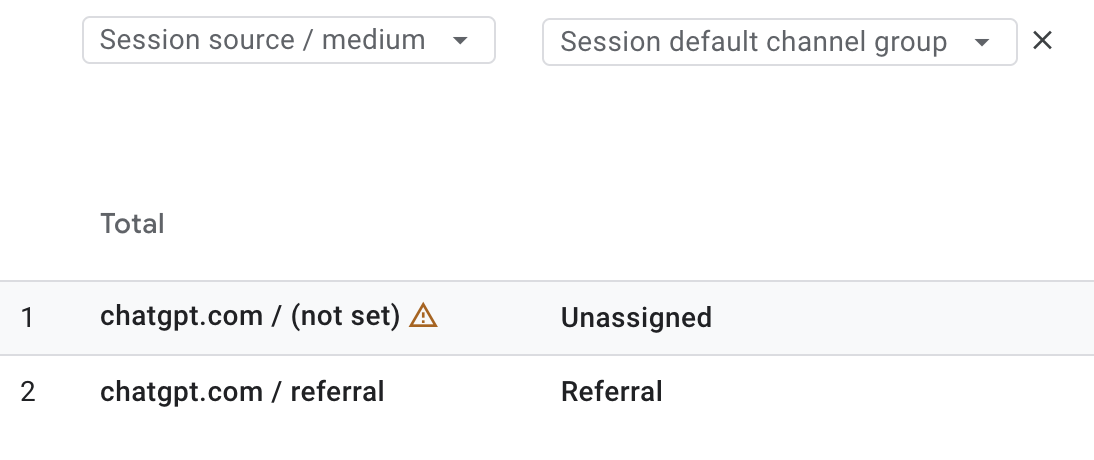Click row number 2 in the table

(28, 391)
